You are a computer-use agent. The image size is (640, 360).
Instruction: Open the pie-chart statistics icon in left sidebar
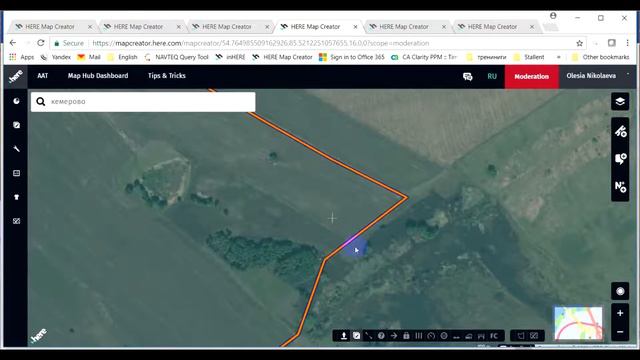[16, 101]
